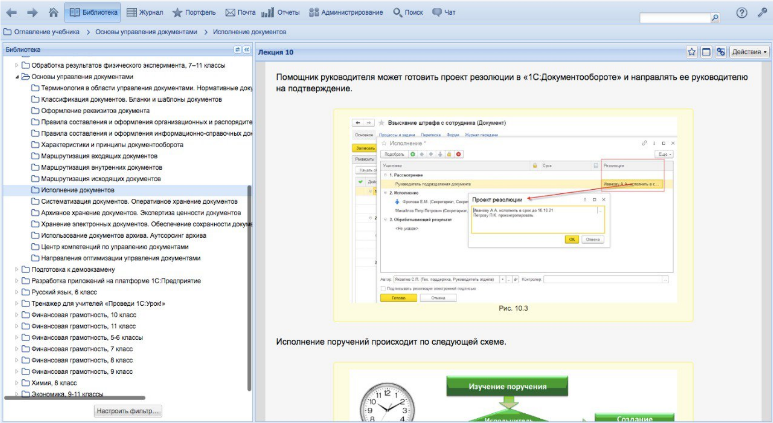Add Лекция 10 to favorites with star icon
This screenshot has height=423, width=773.
(692, 52)
